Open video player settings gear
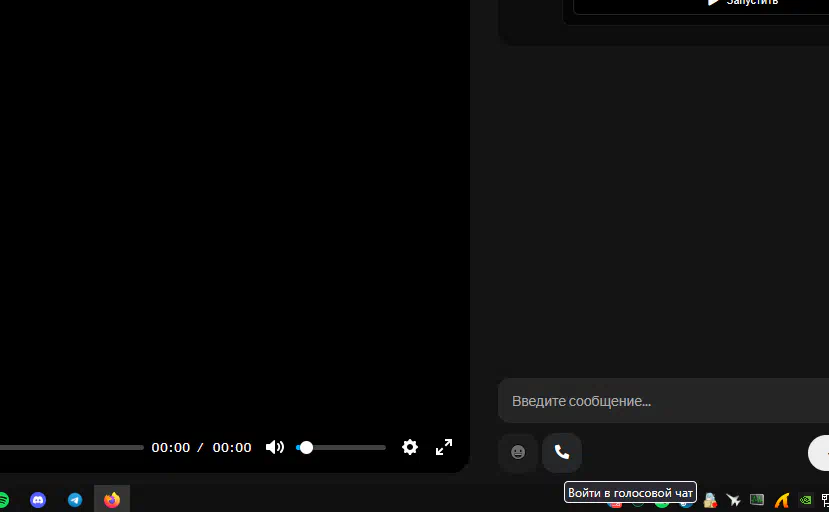The image size is (829, 512). [x=410, y=447]
